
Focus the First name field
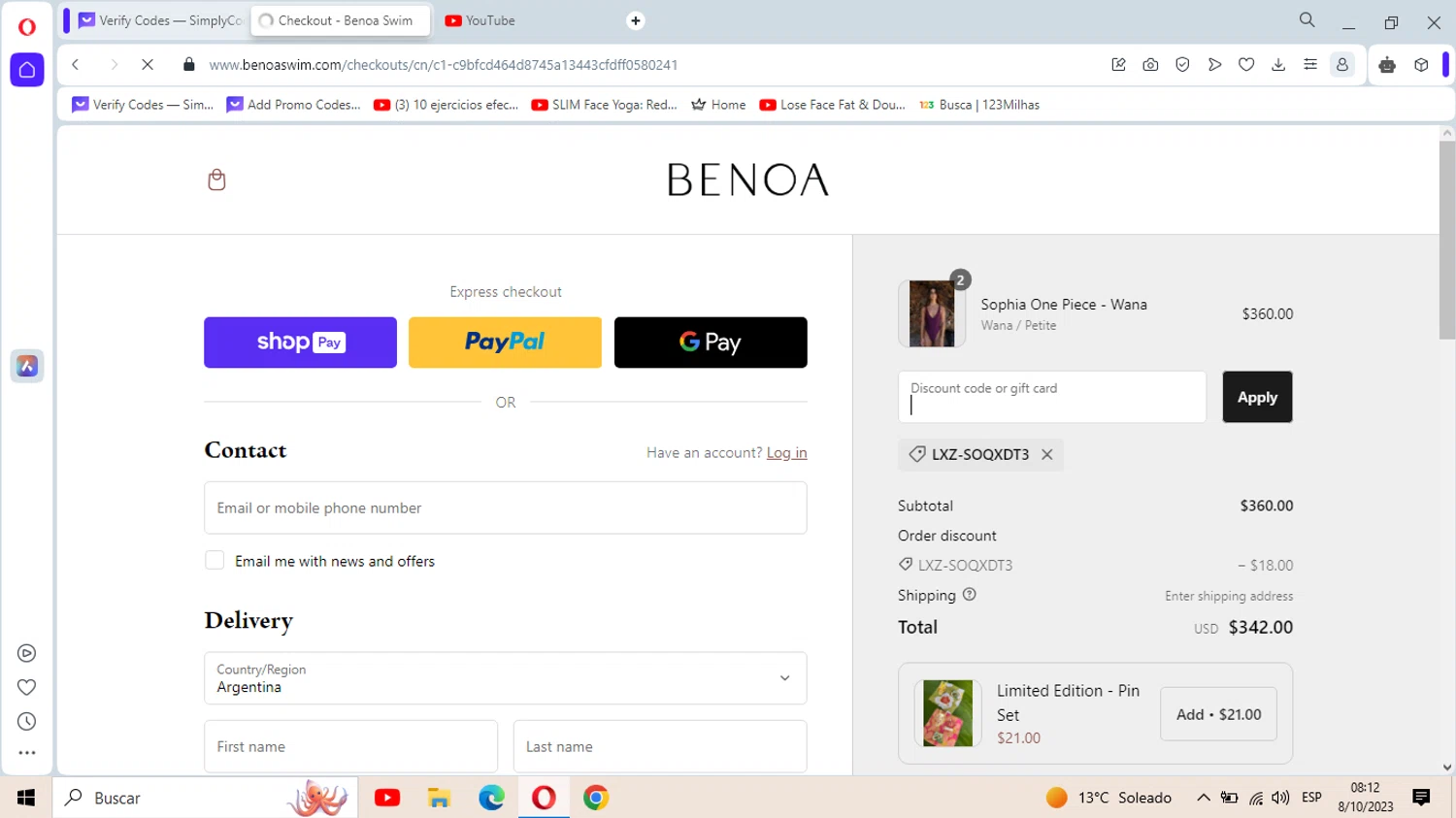click(350, 746)
